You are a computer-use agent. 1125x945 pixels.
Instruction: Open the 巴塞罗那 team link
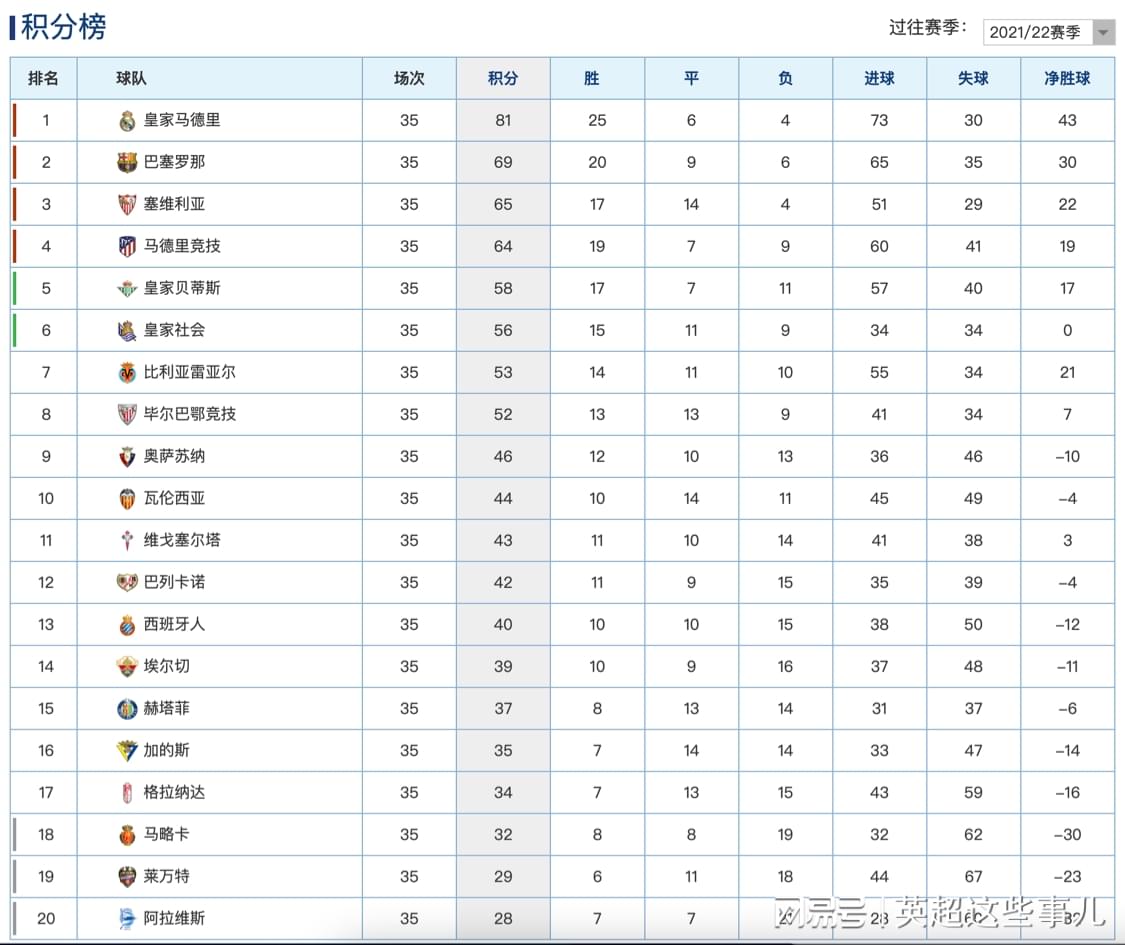[x=174, y=162]
